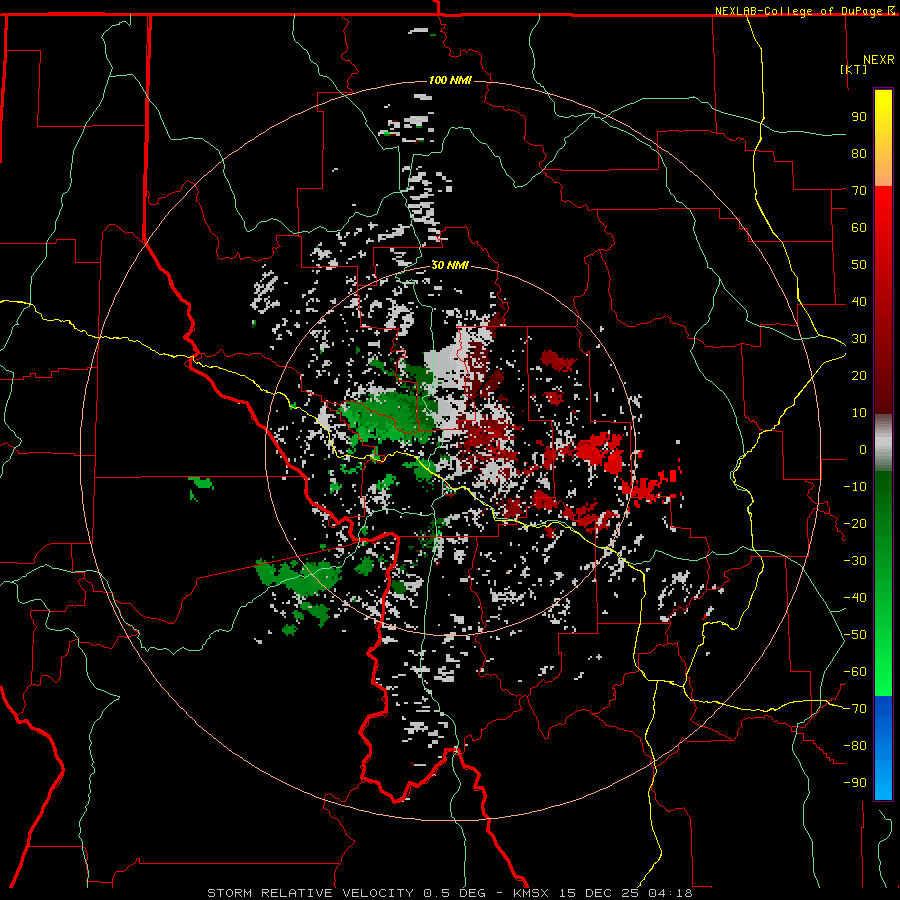The height and width of the screenshot is (900, 900).
Task: Pick the light blue segment near -90
Action: 883,781
